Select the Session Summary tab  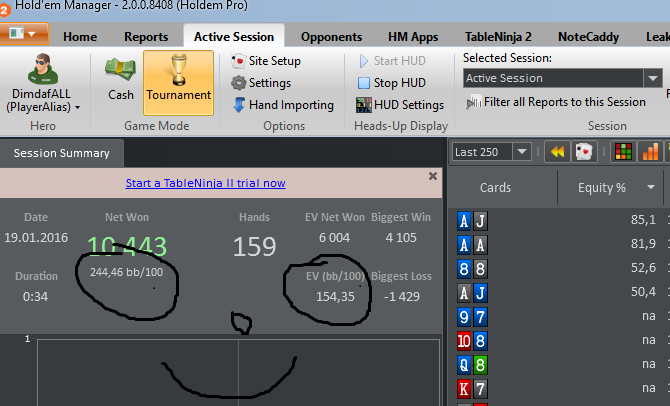tap(62, 153)
